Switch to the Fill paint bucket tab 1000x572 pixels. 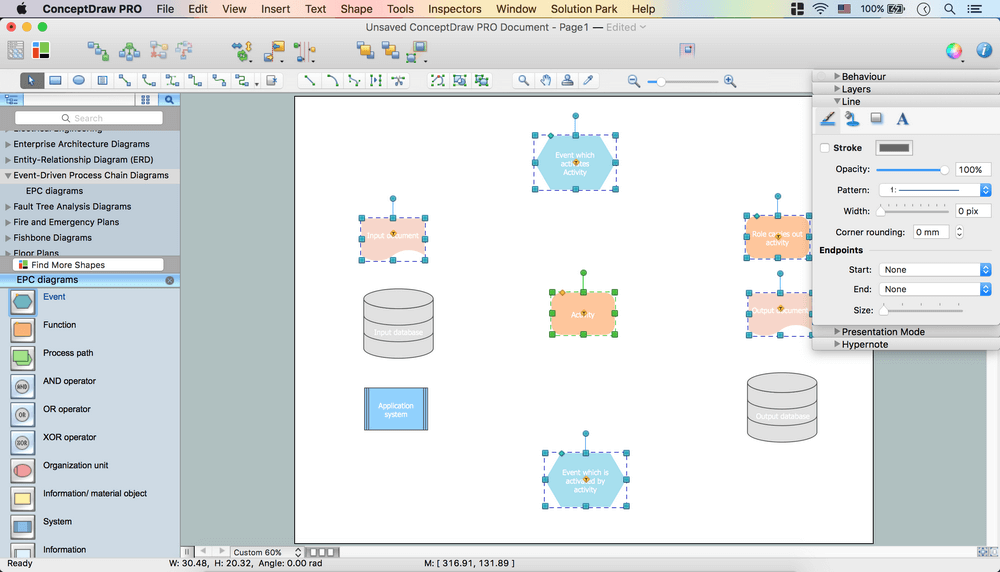click(852, 119)
